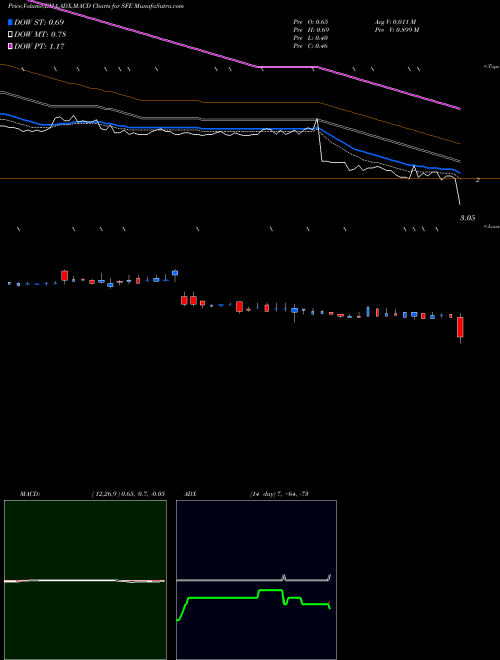Click the '<Lows' marker label
Screen dimensions: 500x660
(x=491, y=226)
